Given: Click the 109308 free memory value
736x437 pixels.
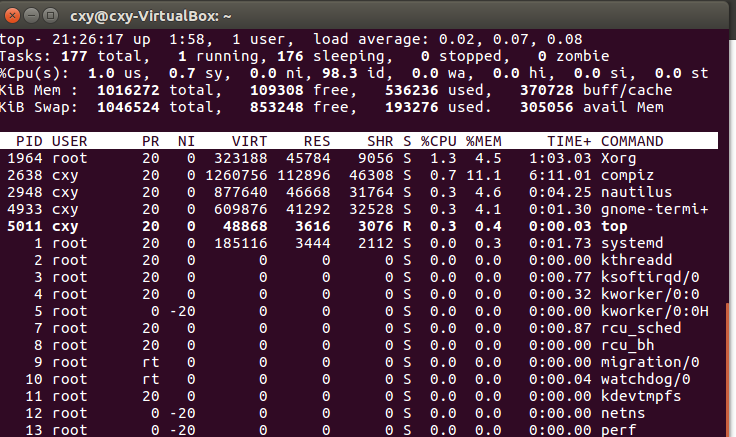Looking at the screenshot, I should [x=276, y=90].
